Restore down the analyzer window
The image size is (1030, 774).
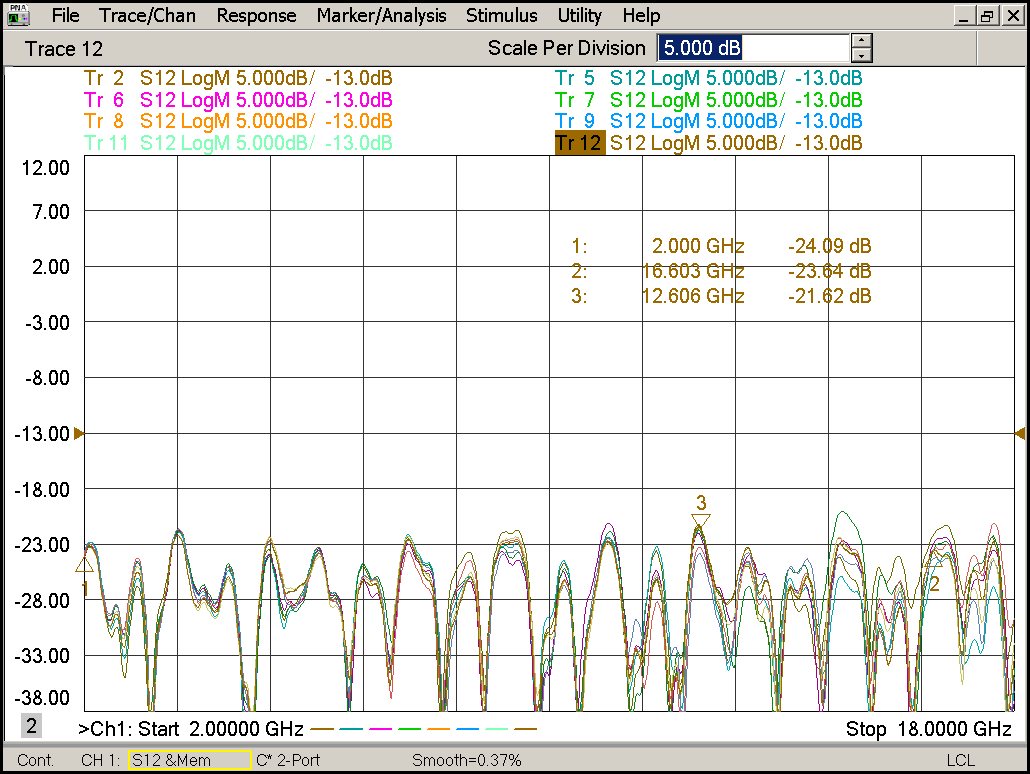click(987, 16)
